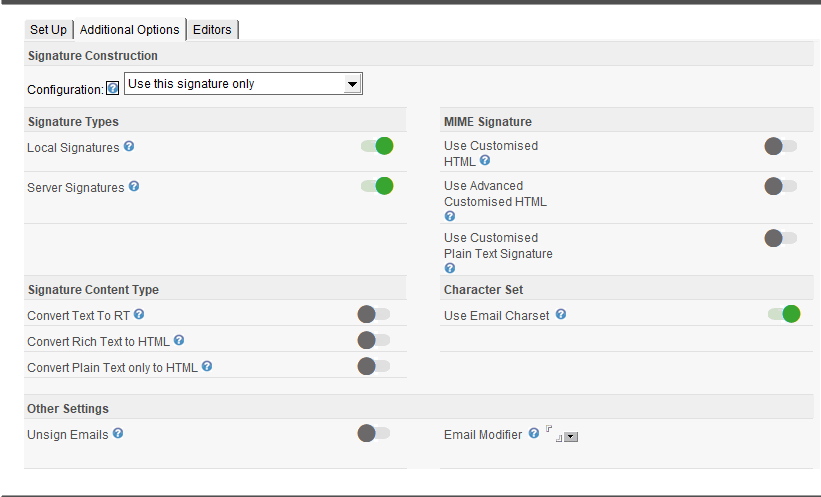Enable Unsign Emails switch
This screenshot has width=821, height=497.
click(x=373, y=434)
